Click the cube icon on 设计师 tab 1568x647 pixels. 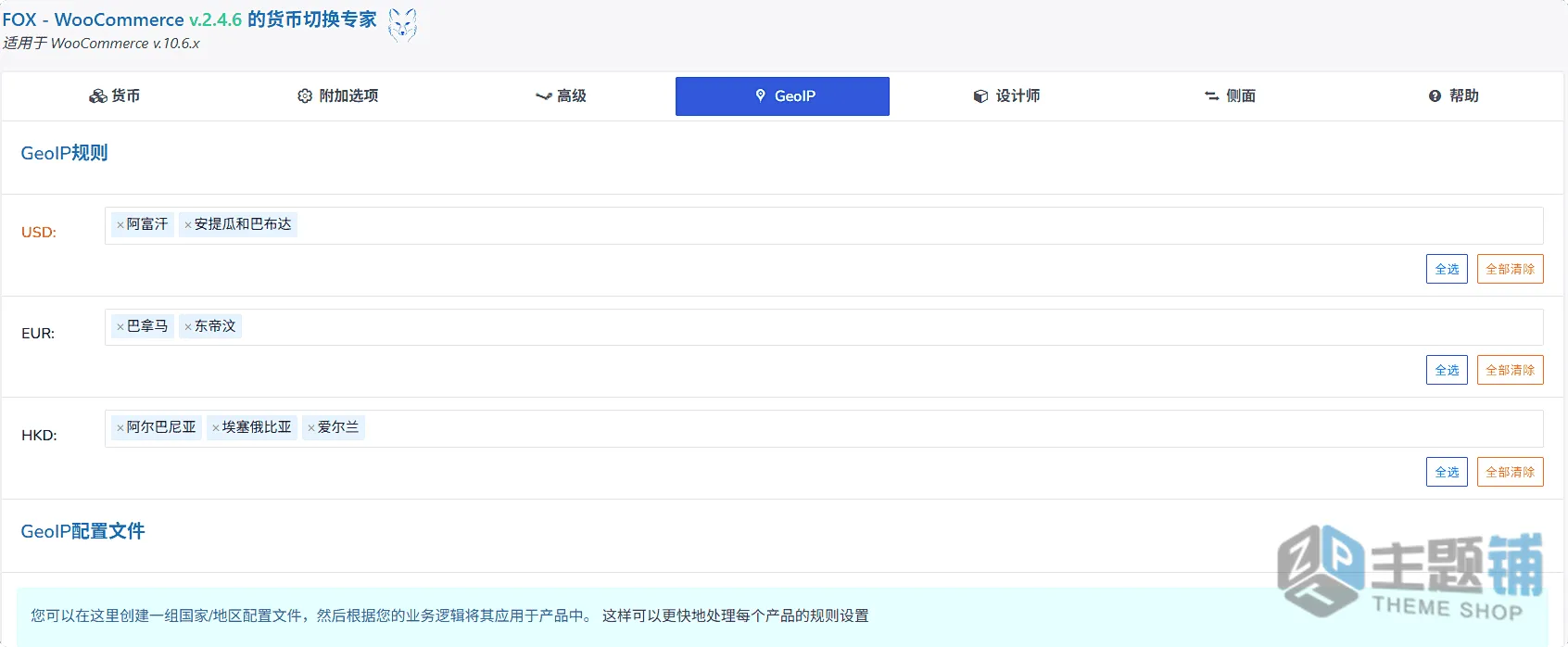[980, 96]
